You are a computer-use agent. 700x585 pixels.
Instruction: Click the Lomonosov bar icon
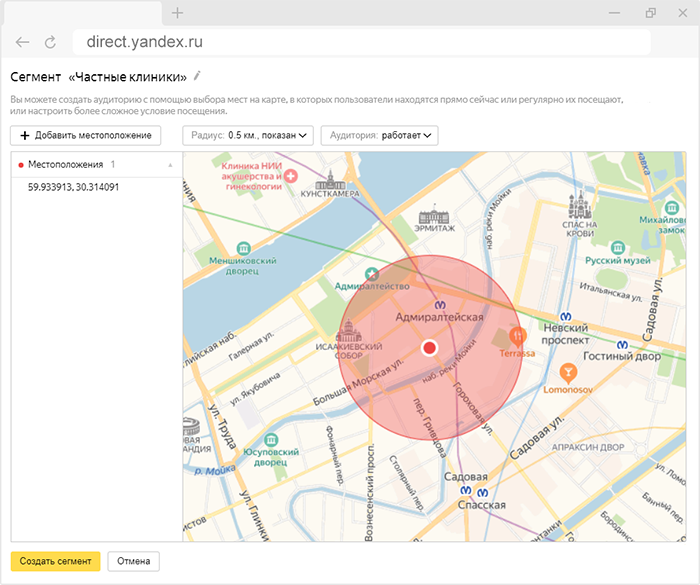click(x=568, y=373)
